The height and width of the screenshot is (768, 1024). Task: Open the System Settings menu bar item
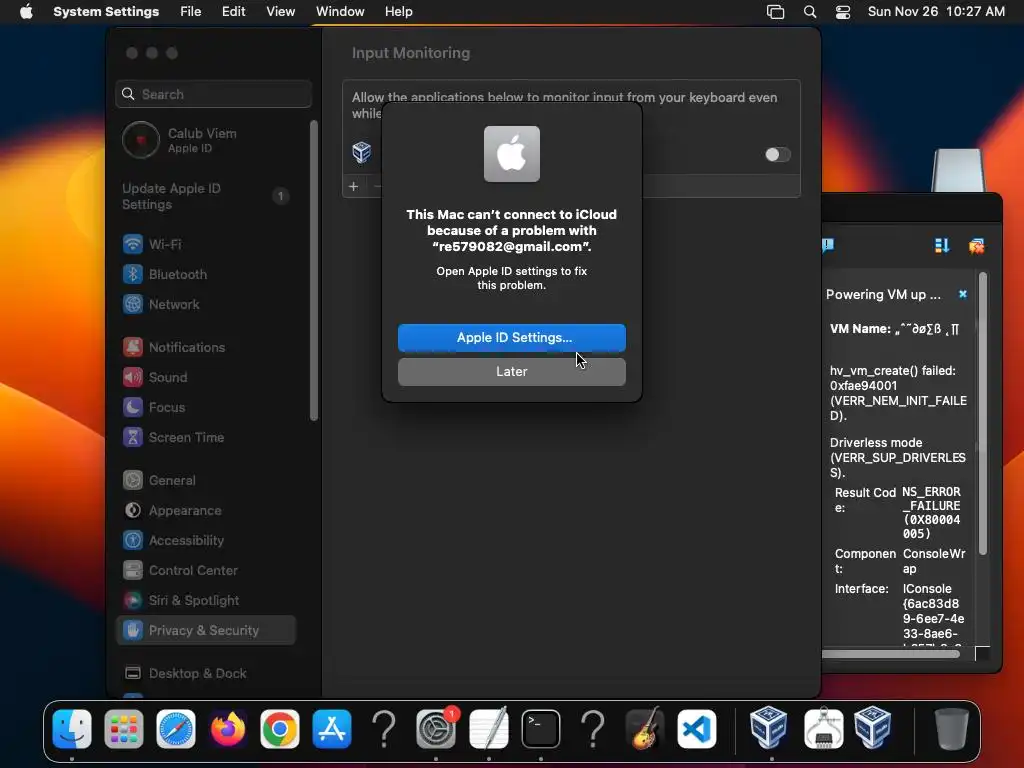click(106, 12)
